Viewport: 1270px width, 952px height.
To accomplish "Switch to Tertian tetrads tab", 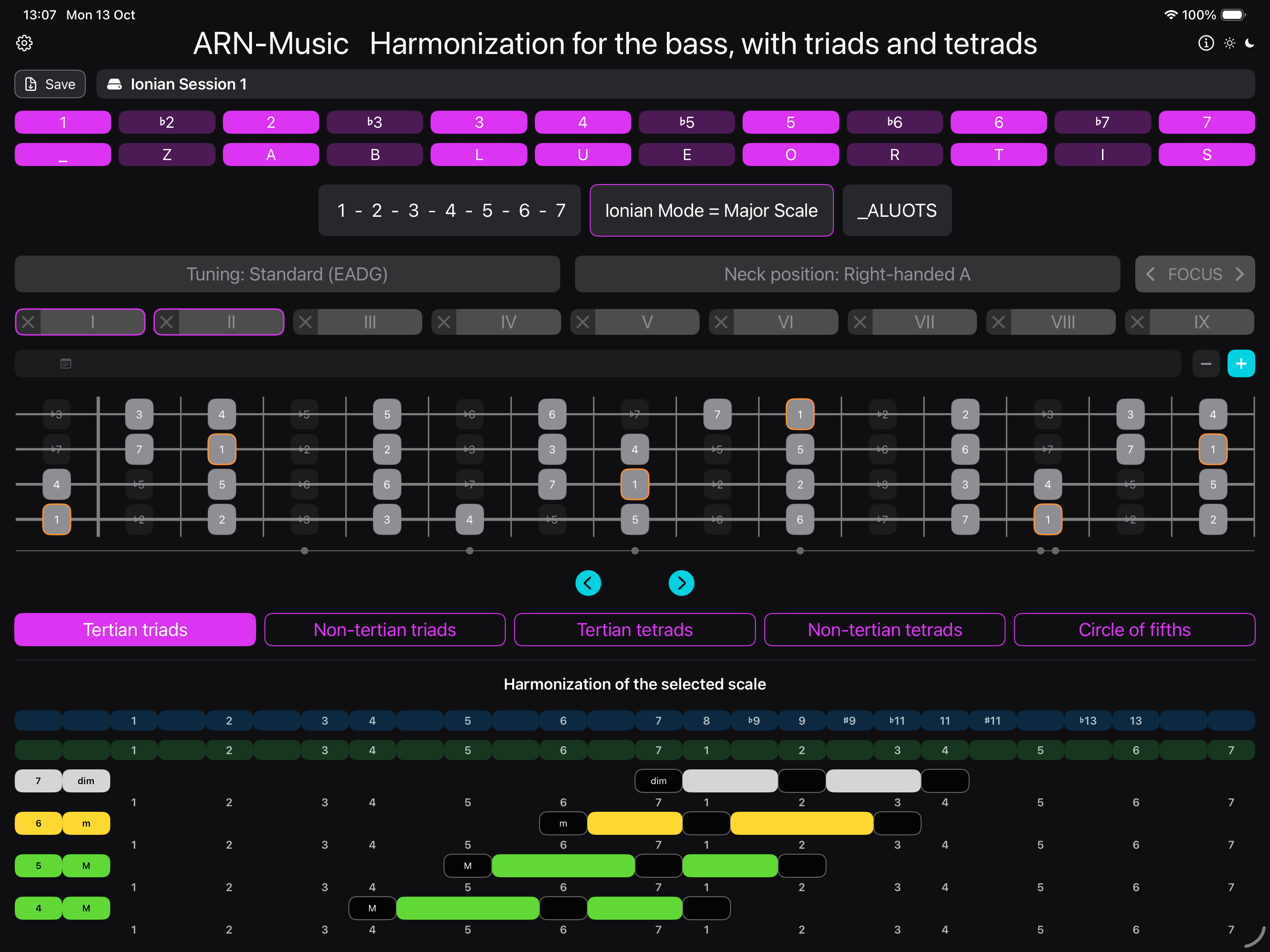I will [x=635, y=630].
